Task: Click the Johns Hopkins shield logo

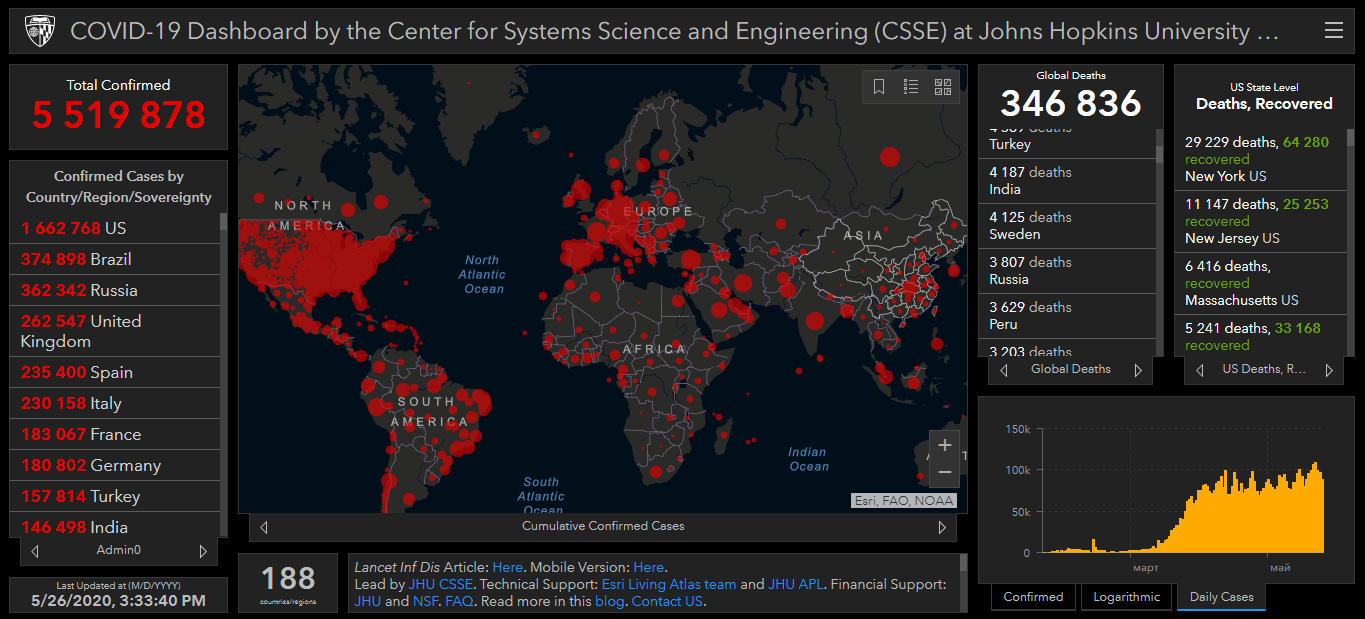Action: tap(40, 31)
